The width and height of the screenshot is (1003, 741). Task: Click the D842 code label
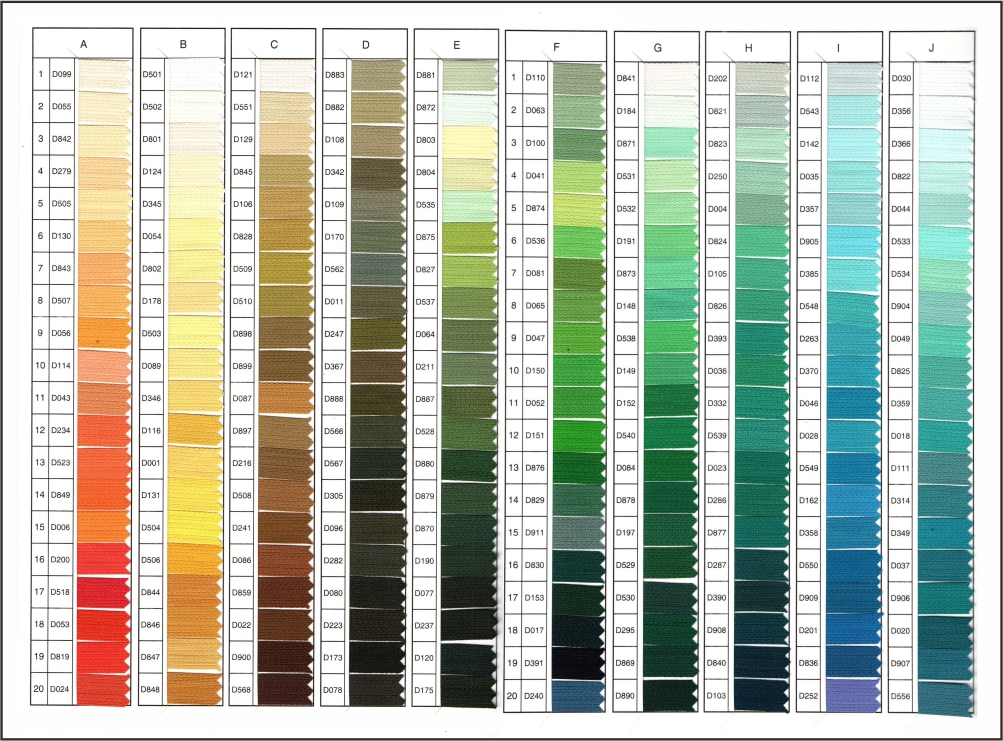click(x=61, y=139)
